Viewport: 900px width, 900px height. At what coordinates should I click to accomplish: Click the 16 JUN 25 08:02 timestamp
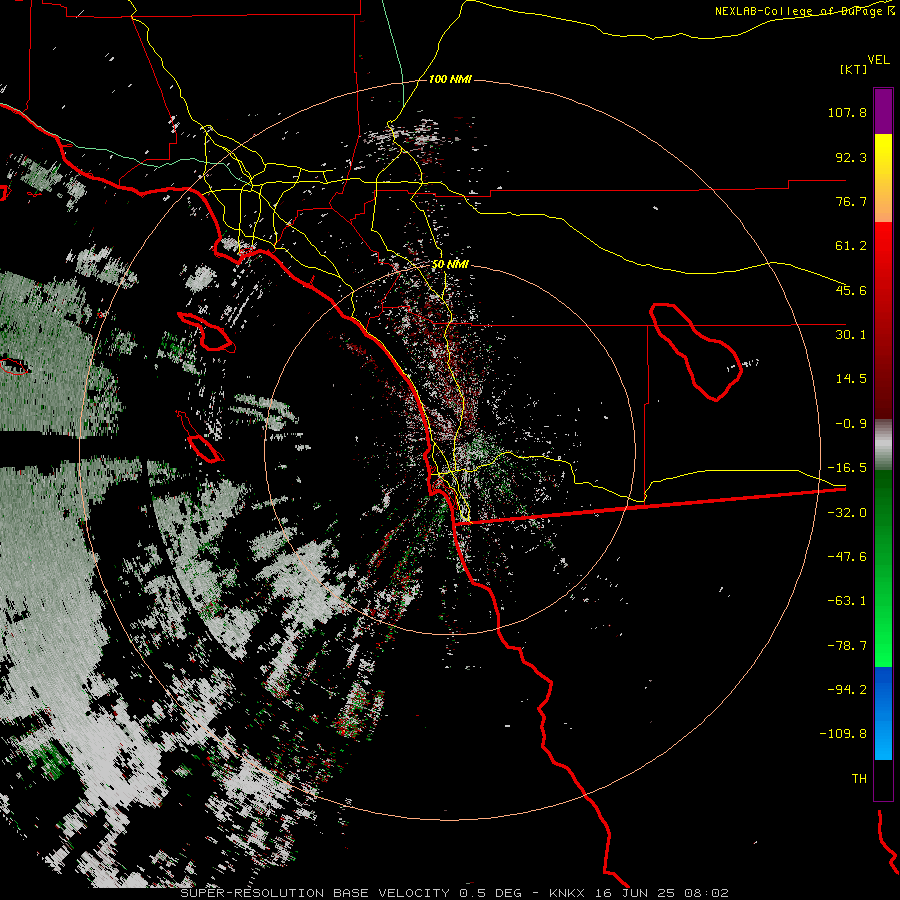664,893
